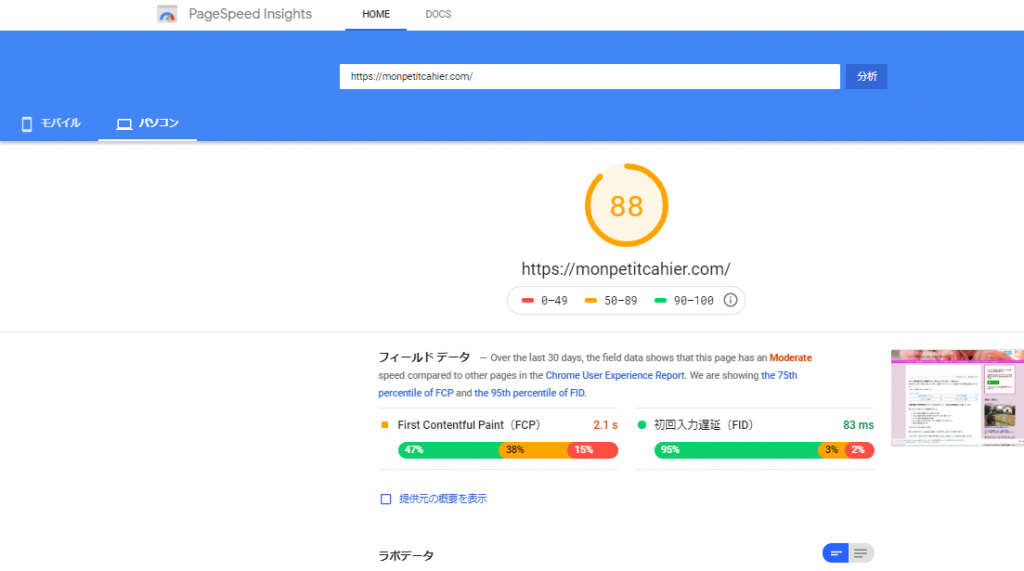Click the 95% green FID segment
The width and height of the screenshot is (1024, 571).
pyautogui.click(x=737, y=450)
